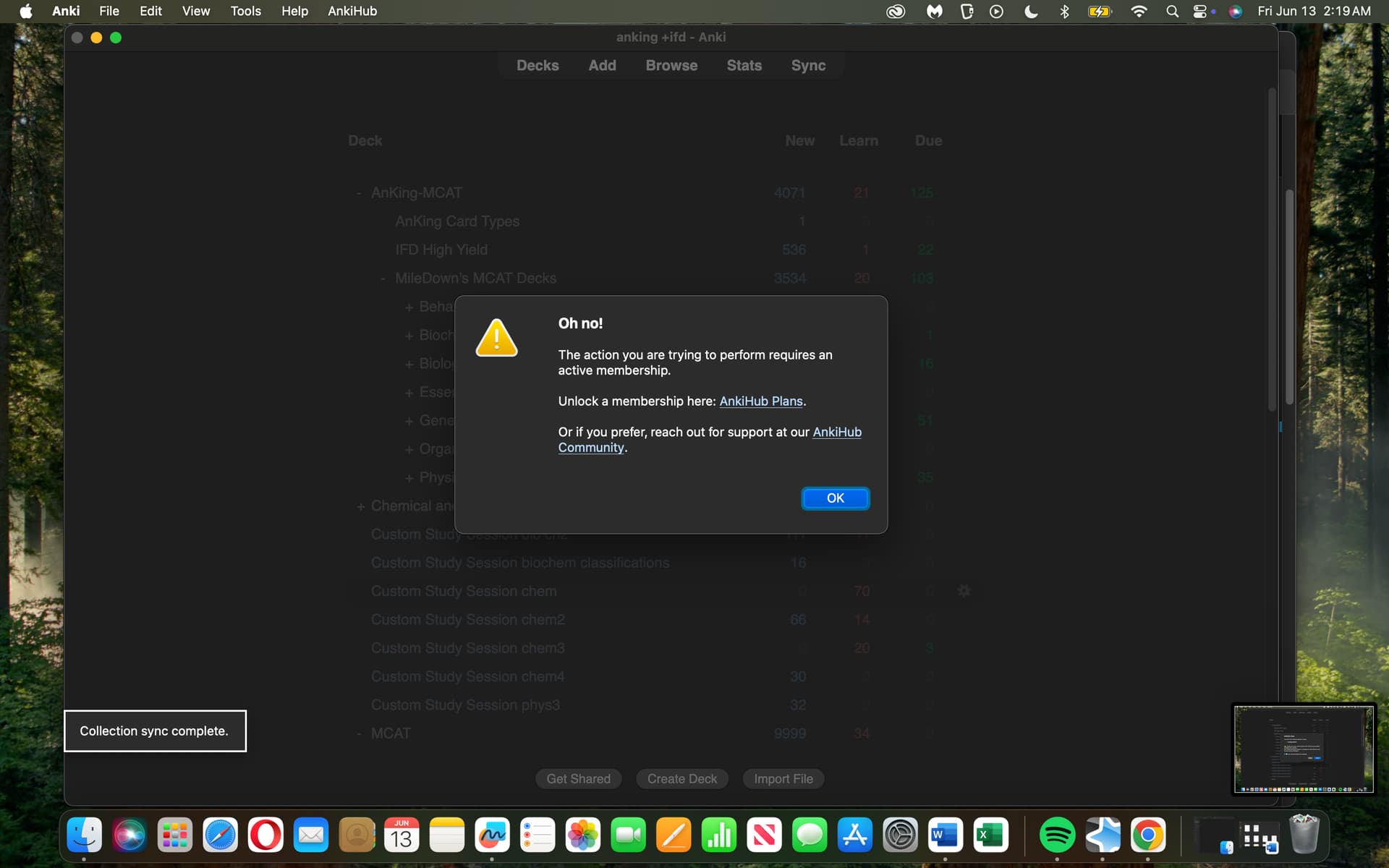The image size is (1389, 868).
Task: Click the Malwarebytes menu bar icon
Action: point(935,11)
